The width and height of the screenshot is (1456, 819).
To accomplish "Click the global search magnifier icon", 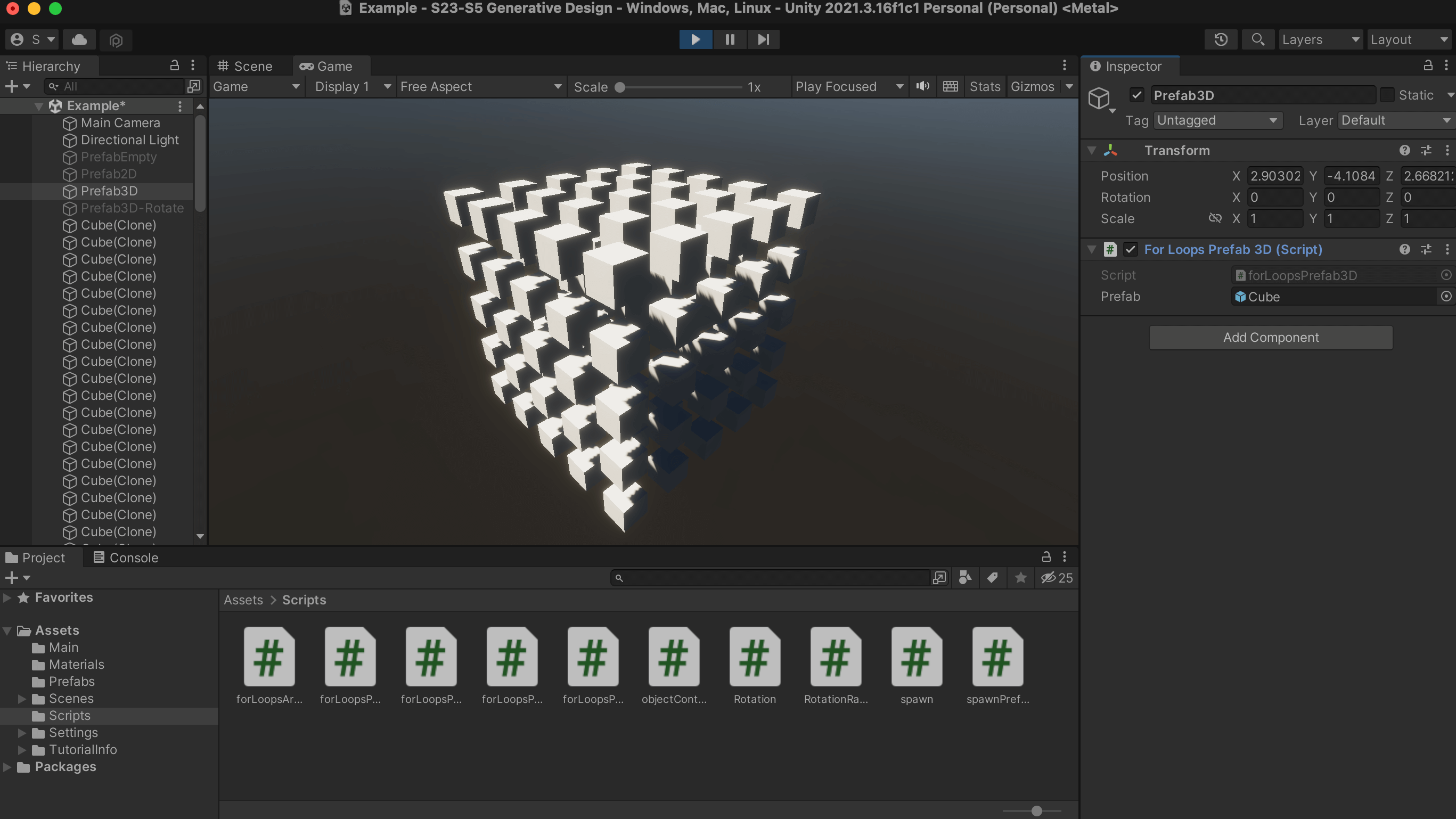I will 1257,39.
